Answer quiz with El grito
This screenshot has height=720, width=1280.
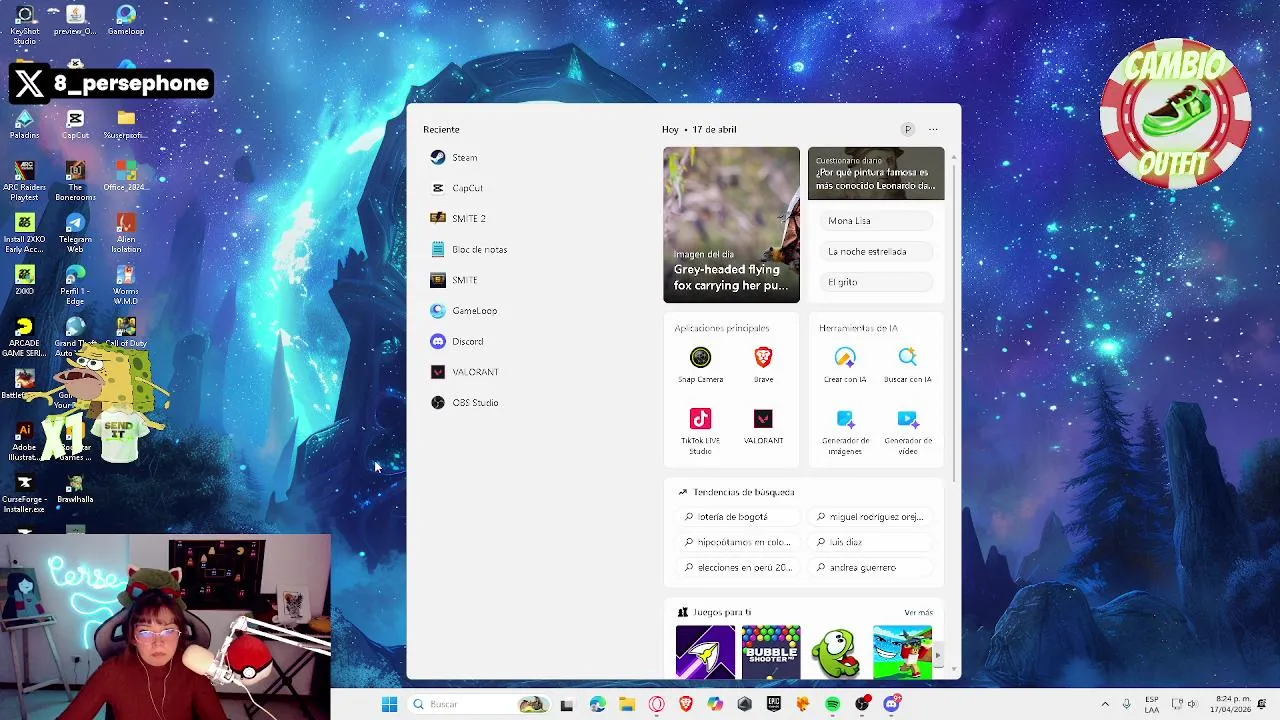coord(876,282)
